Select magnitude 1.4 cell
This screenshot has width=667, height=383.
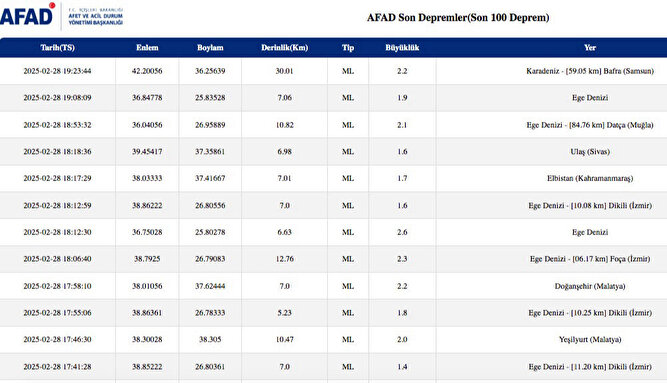(x=402, y=366)
